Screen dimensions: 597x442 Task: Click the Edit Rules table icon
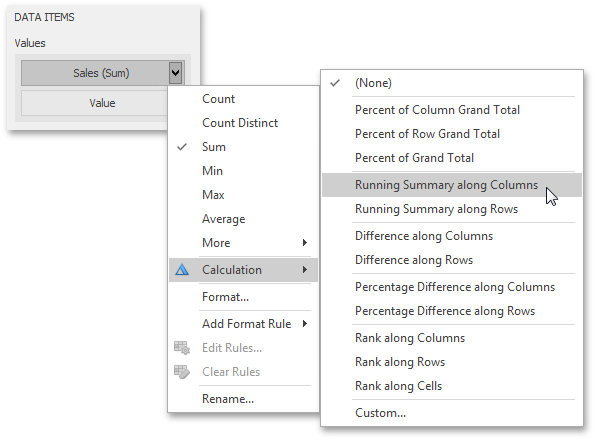[x=182, y=348]
